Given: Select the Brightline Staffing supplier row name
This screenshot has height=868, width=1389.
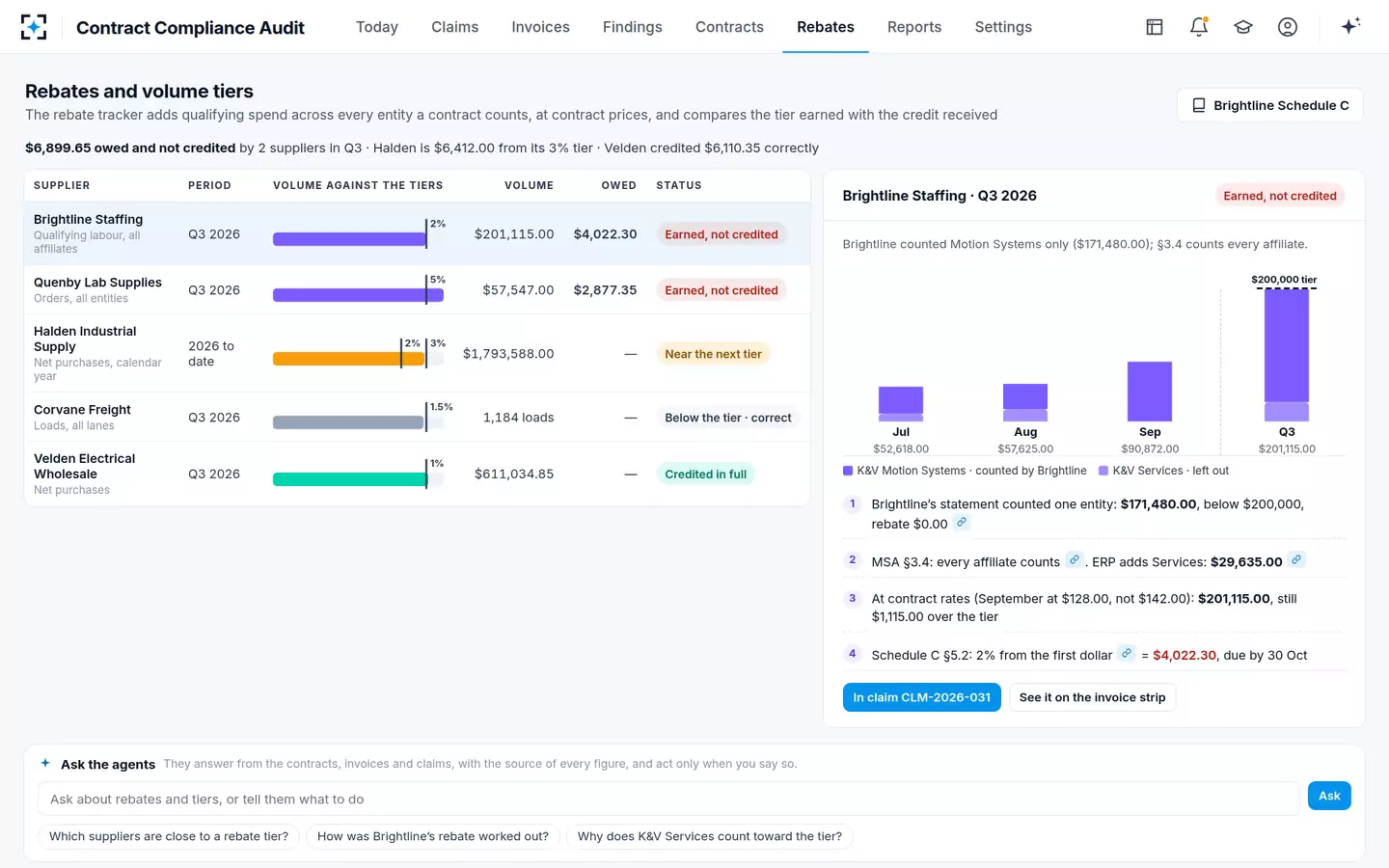Looking at the screenshot, I should (88, 219).
